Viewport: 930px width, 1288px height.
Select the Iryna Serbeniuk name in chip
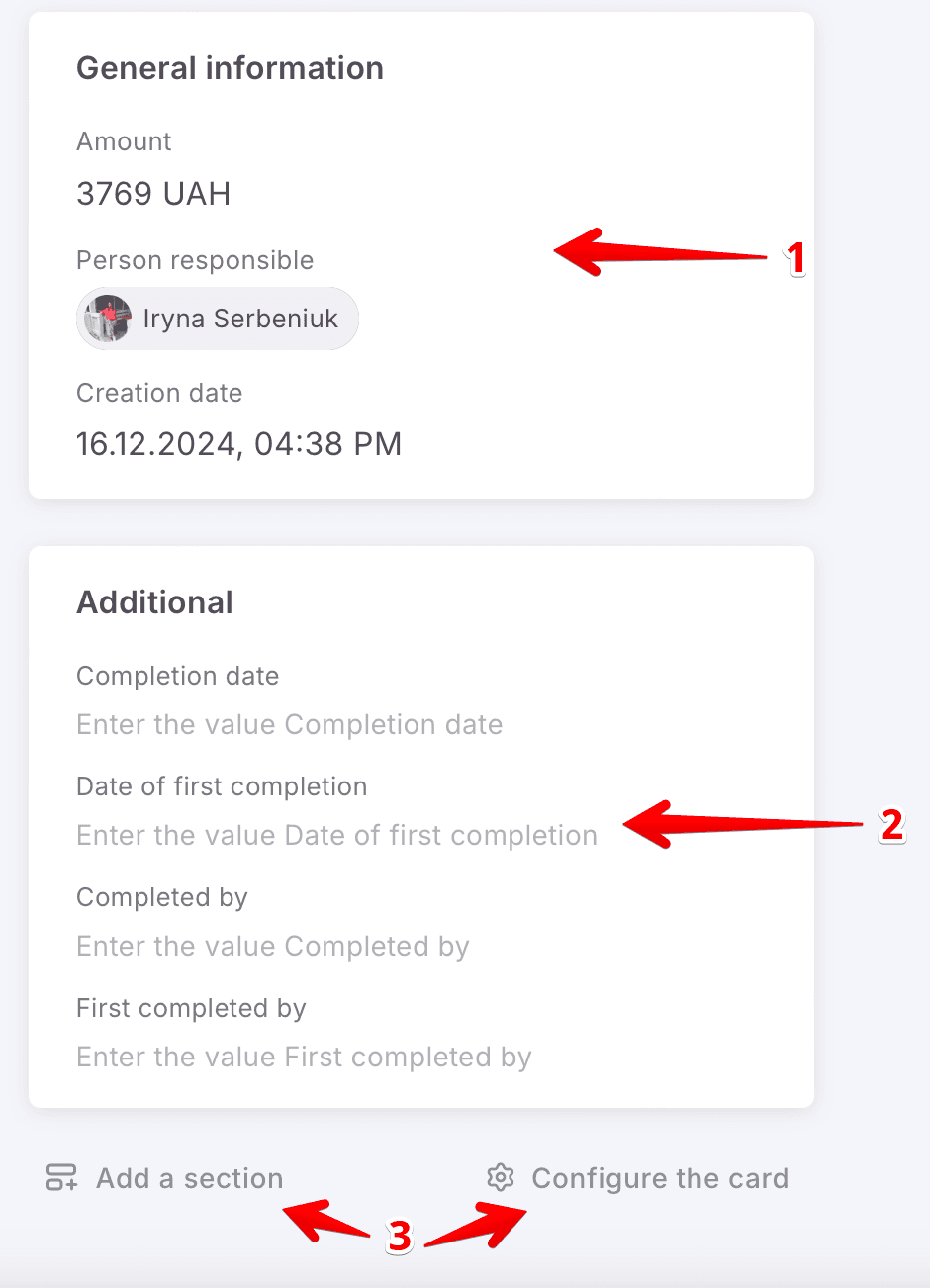[240, 319]
